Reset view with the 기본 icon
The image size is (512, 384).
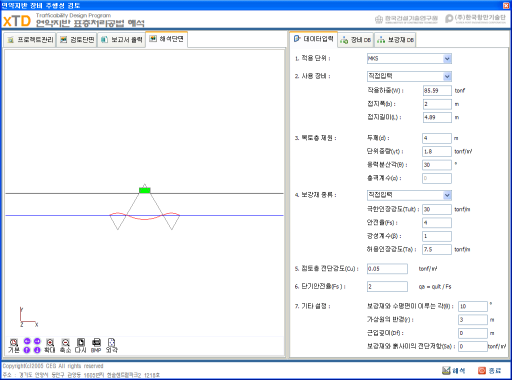point(14,346)
